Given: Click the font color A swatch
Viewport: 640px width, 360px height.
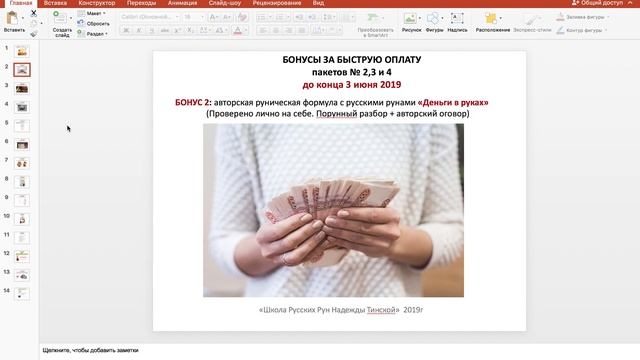Looking at the screenshot, I should coord(238,31).
